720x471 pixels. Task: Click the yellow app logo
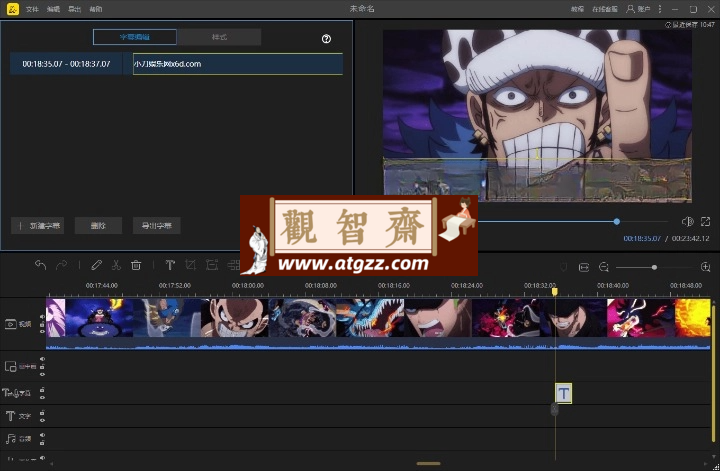pos(13,9)
